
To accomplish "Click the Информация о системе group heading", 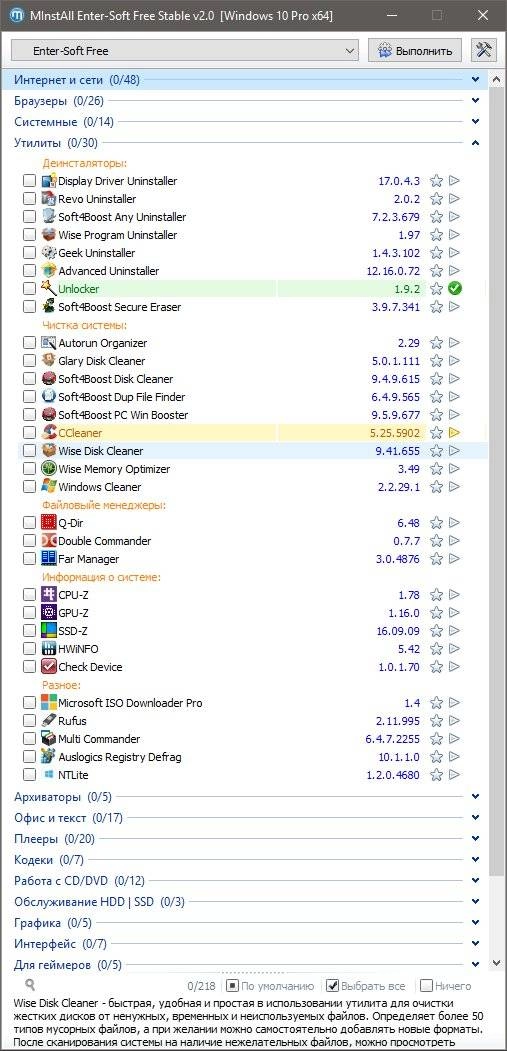I will pos(101,577).
